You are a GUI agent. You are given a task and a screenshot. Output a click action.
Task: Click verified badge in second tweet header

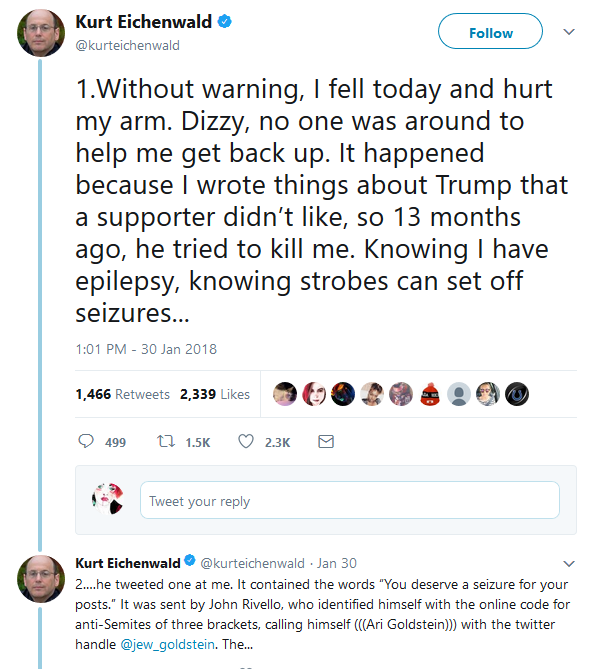[190, 560]
